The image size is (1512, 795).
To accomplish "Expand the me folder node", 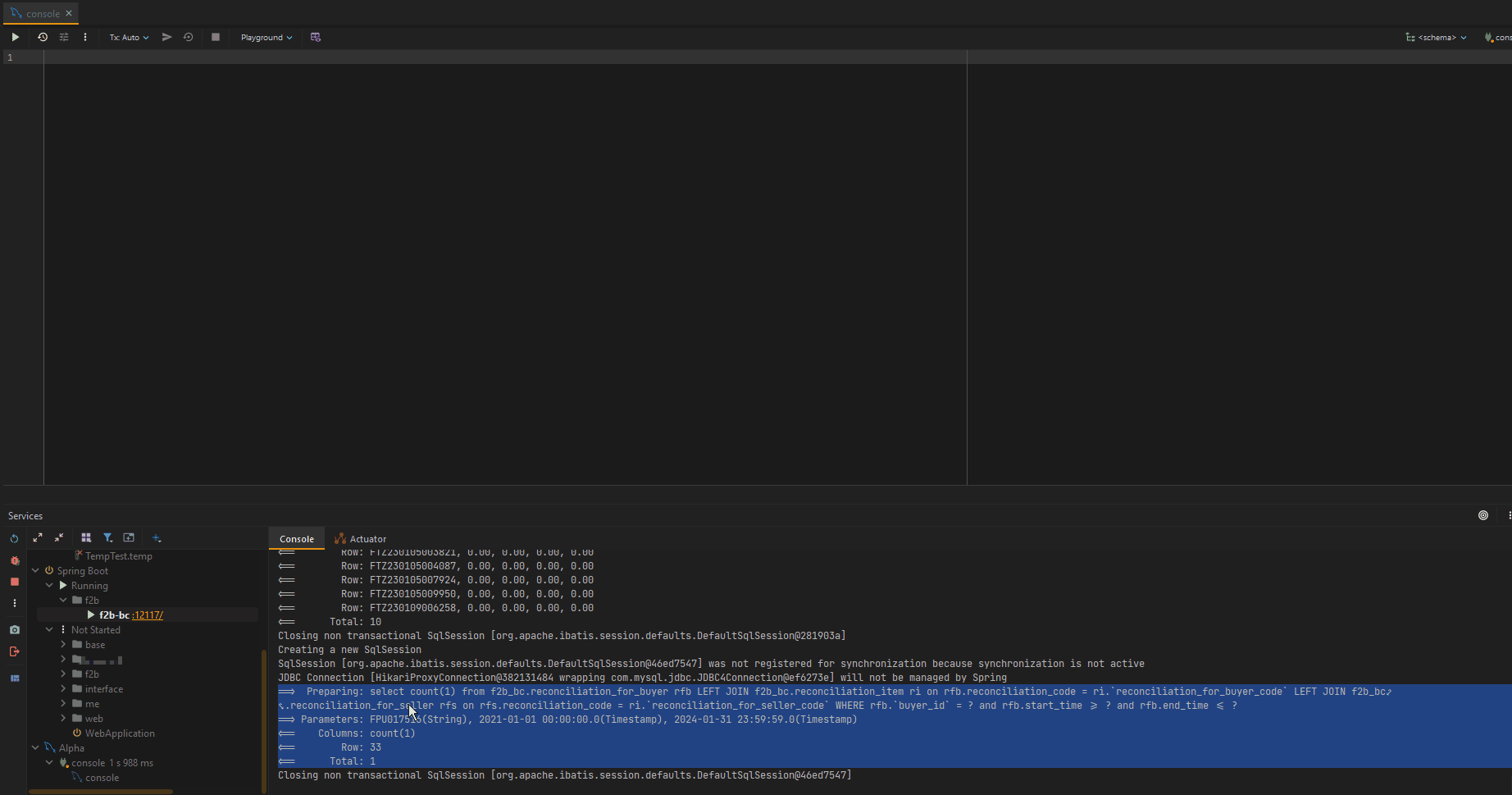I will point(63,703).
